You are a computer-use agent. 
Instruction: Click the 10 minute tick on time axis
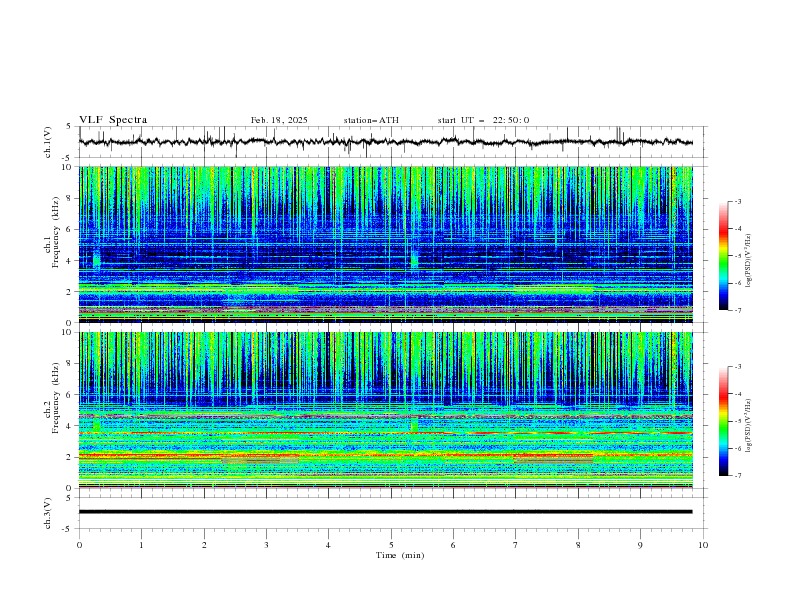(703, 545)
